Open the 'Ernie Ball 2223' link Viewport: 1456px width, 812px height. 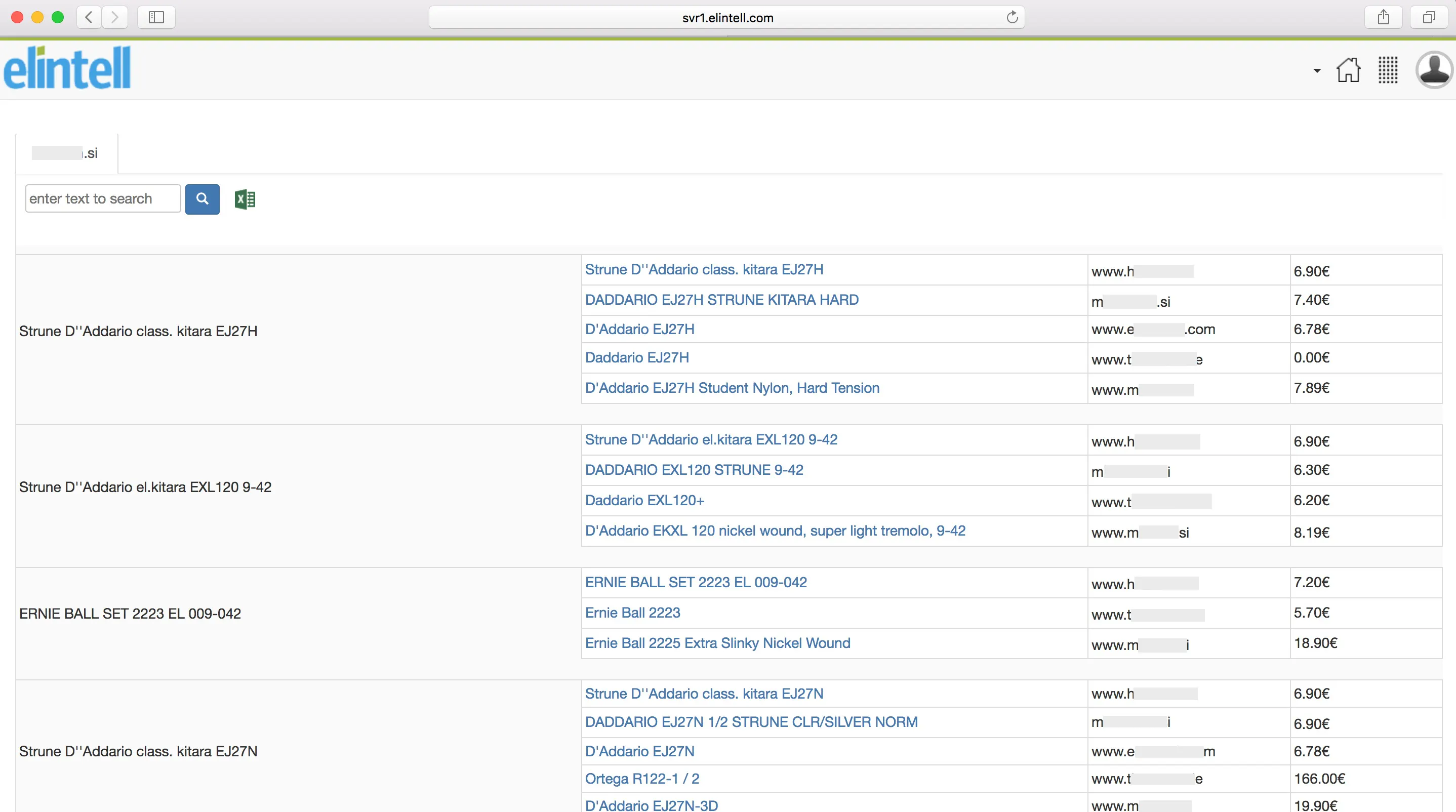(632, 613)
